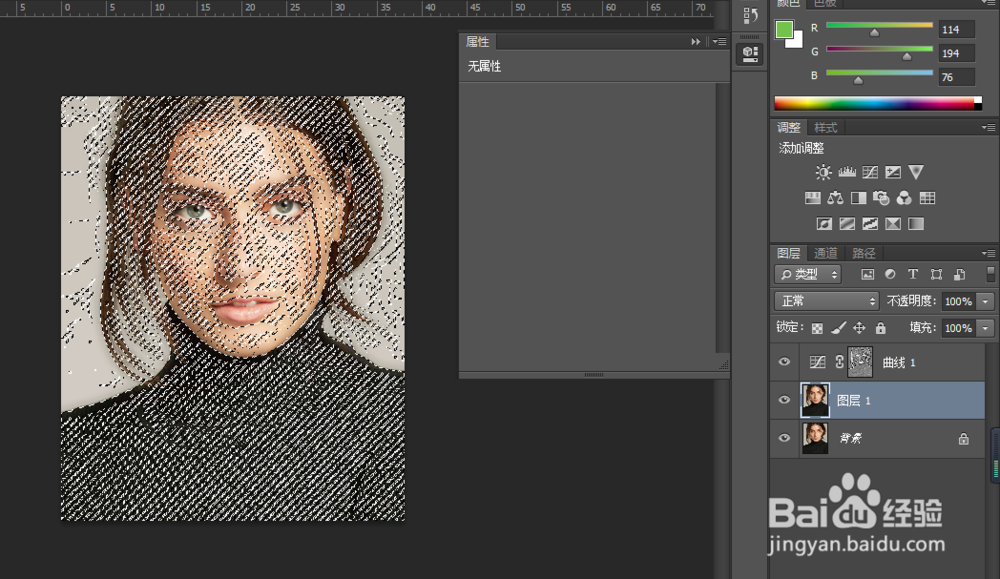Hide the 背景 layer
The width and height of the screenshot is (1000, 579).
[x=784, y=438]
